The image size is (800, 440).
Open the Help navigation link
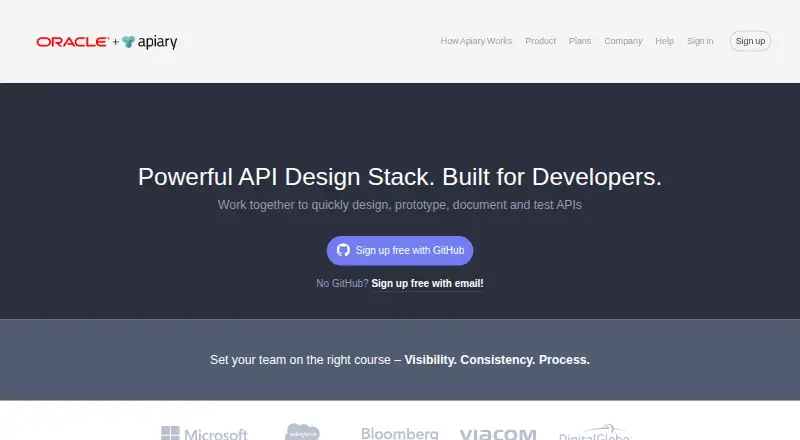point(664,41)
